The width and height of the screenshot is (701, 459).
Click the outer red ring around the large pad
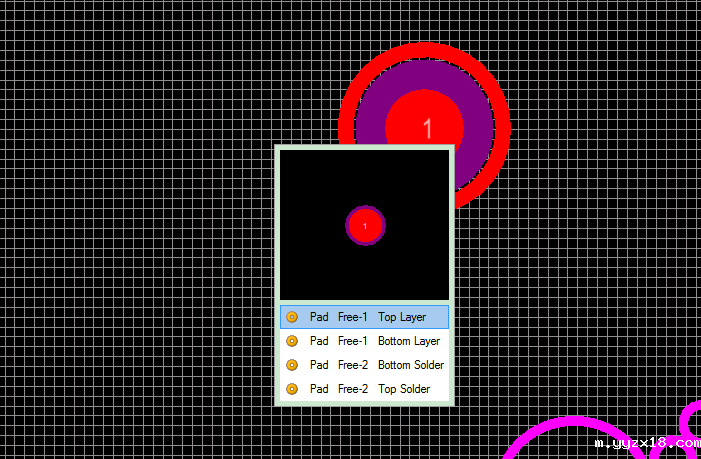426,51
